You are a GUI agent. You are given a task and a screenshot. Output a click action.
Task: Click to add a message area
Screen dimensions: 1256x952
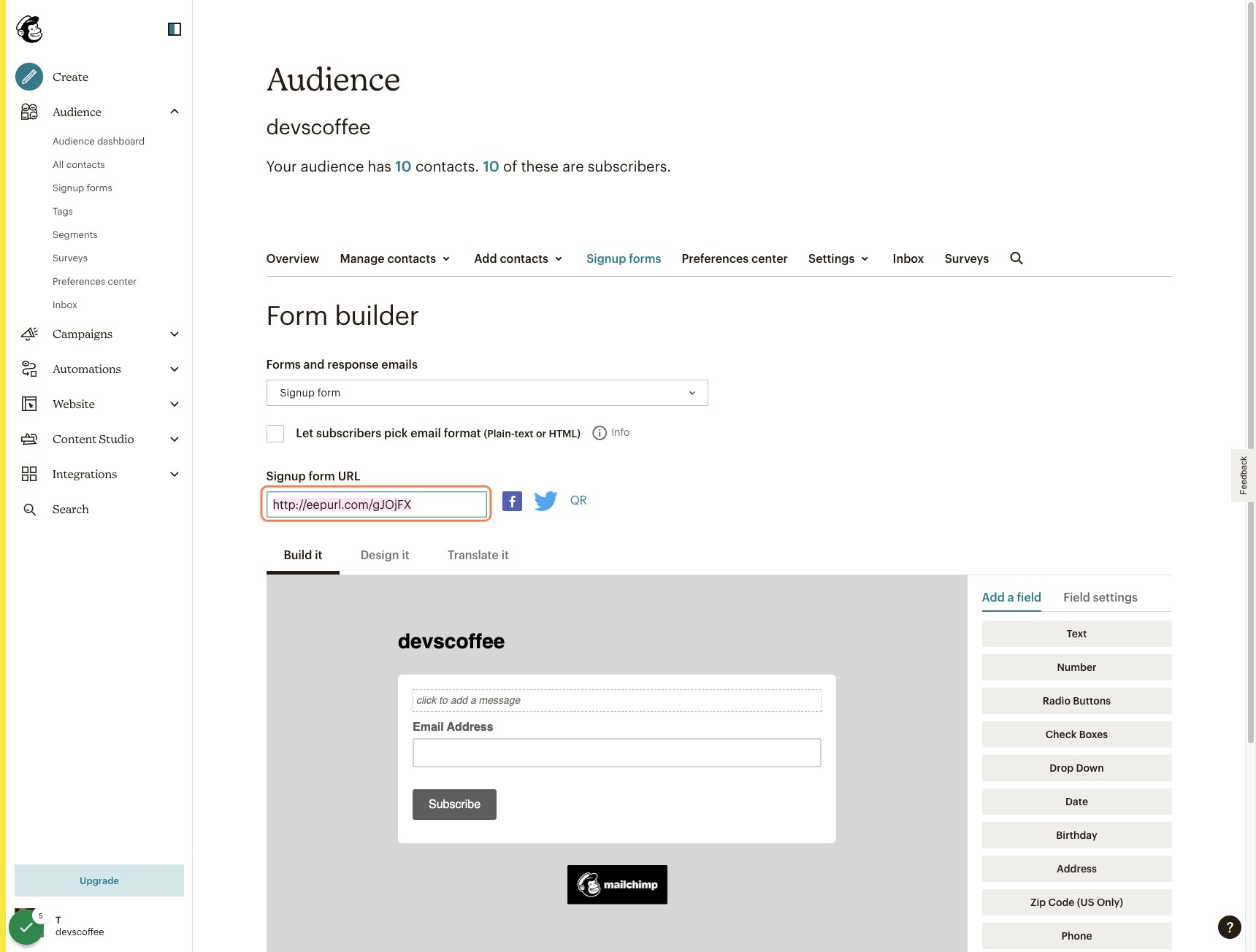pos(617,700)
